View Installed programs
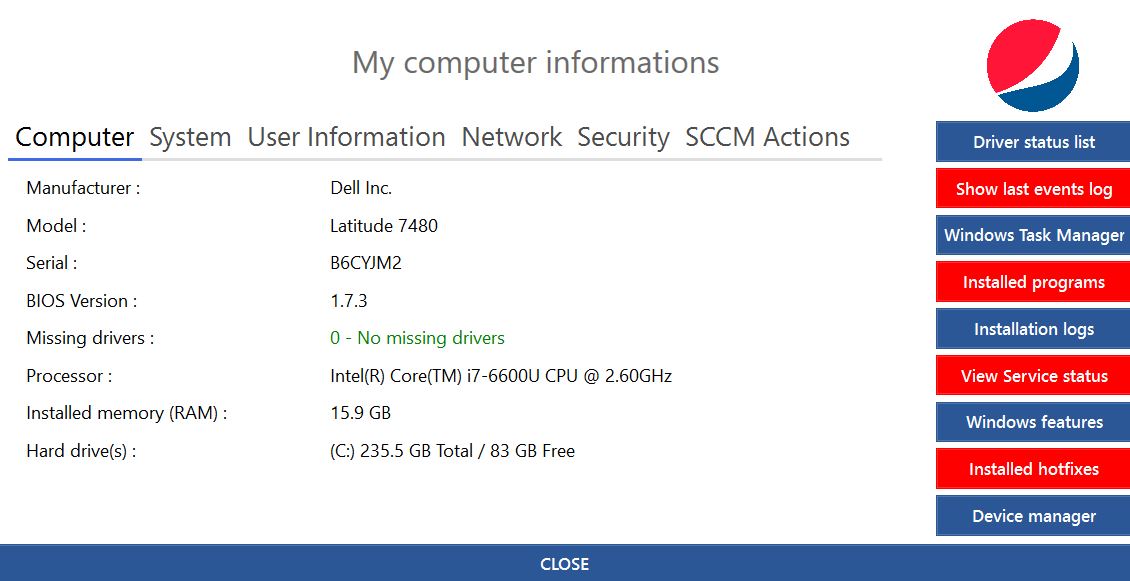Image resolution: width=1130 pixels, height=581 pixels. pyautogui.click(x=1032, y=281)
